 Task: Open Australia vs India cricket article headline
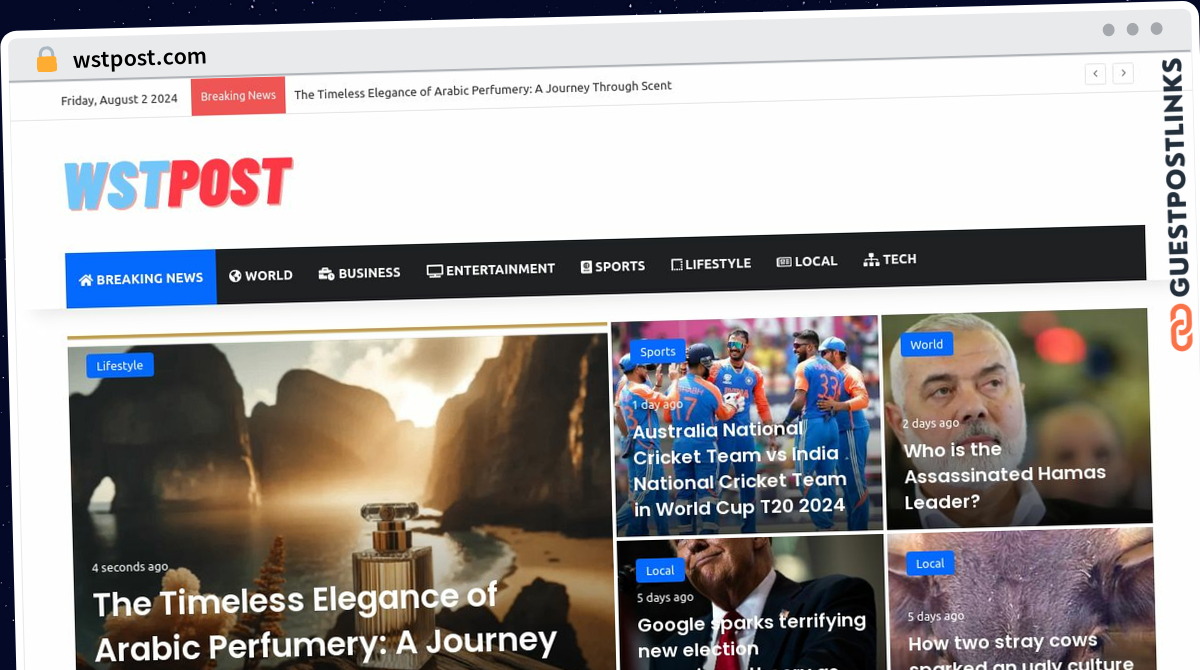[x=741, y=469]
